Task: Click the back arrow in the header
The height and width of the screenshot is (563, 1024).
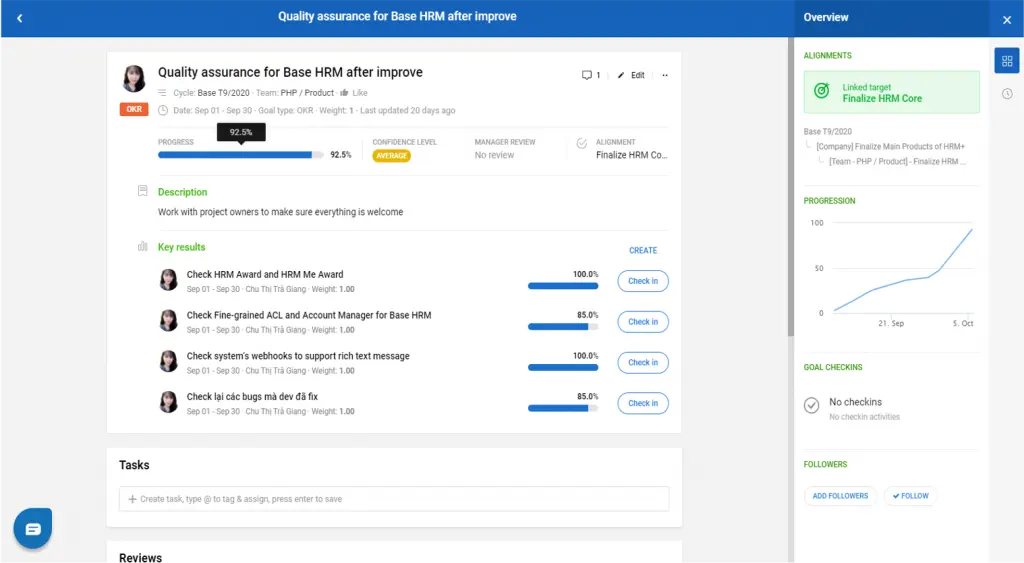Action: pos(20,18)
